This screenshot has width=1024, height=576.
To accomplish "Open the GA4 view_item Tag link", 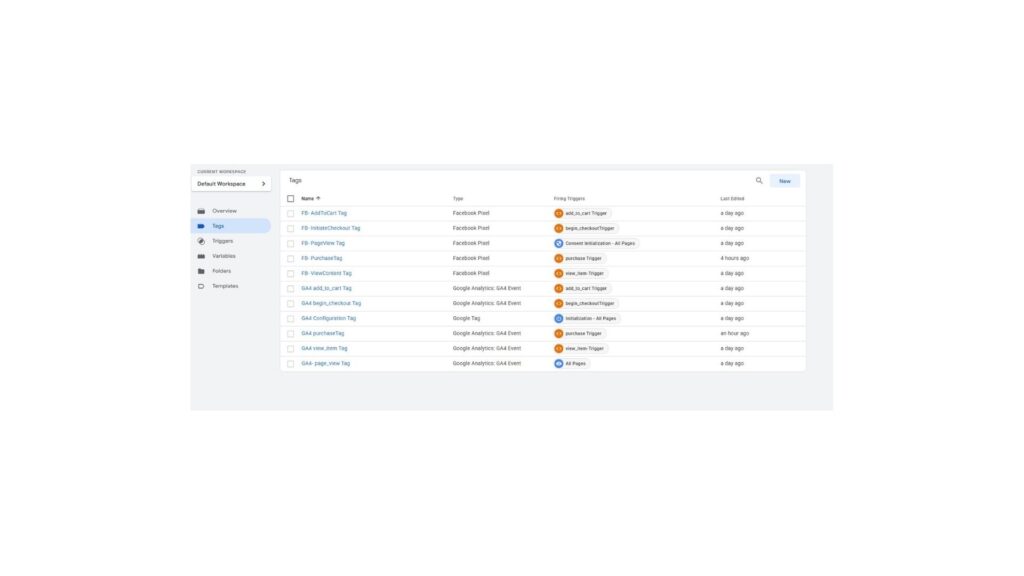I will click(x=324, y=349).
